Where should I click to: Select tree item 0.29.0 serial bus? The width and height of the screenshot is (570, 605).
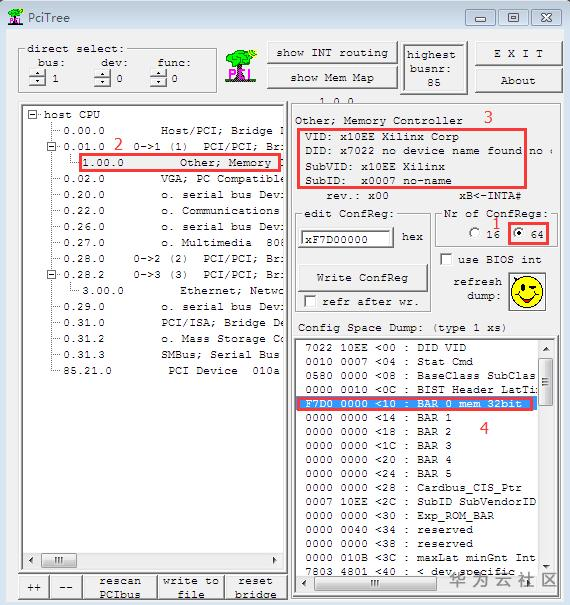(173, 307)
